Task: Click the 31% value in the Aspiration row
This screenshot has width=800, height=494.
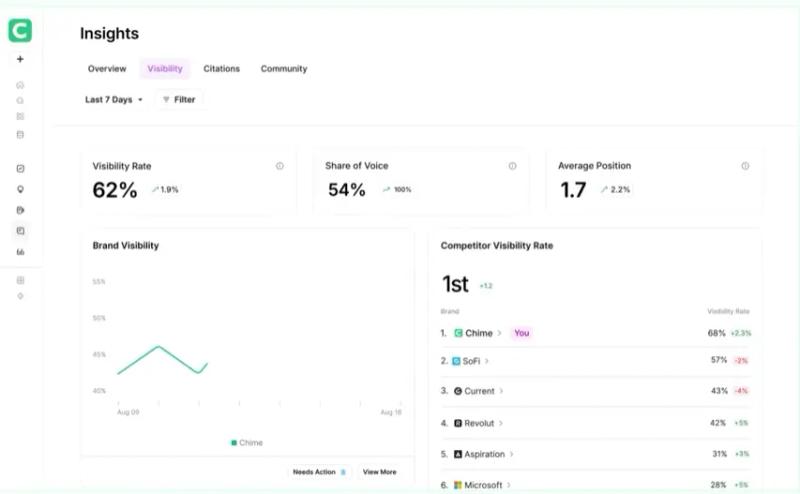Action: click(x=719, y=454)
